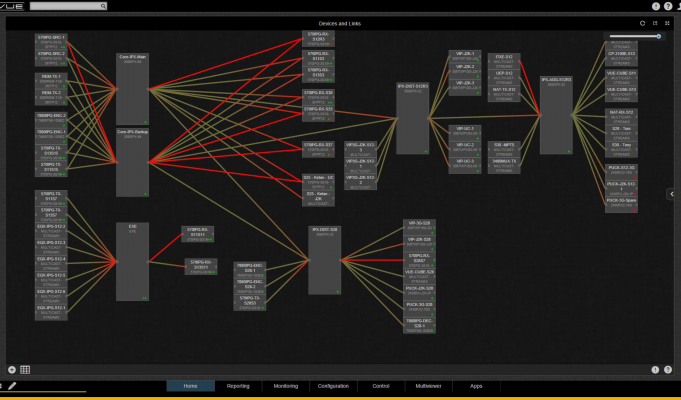Image resolution: width=681 pixels, height=400 pixels.
Task: Click the VIP-J2K-2 node
Action: pyautogui.click(x=465, y=71)
